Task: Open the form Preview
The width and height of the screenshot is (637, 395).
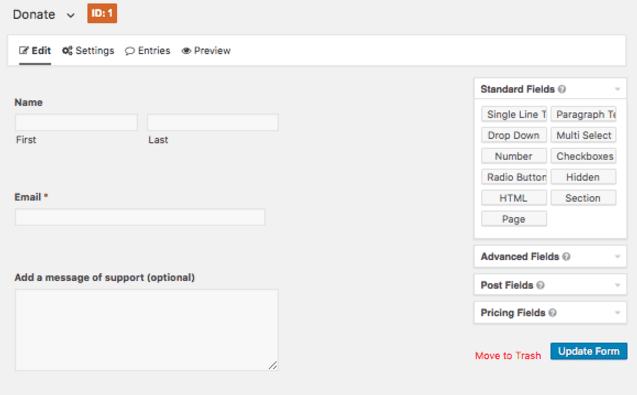Action: pos(206,51)
